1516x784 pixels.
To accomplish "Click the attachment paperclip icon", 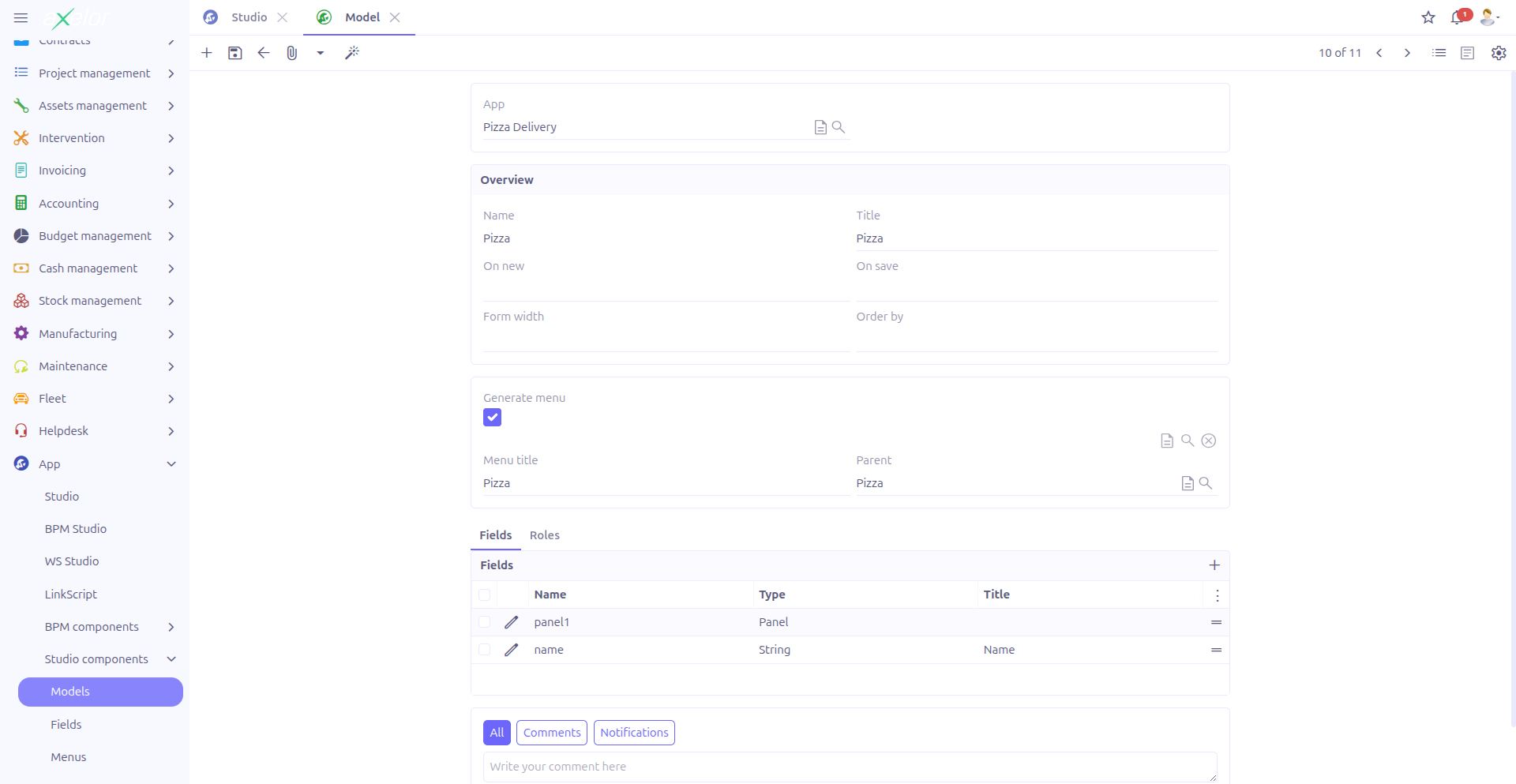I will pyautogui.click(x=291, y=53).
